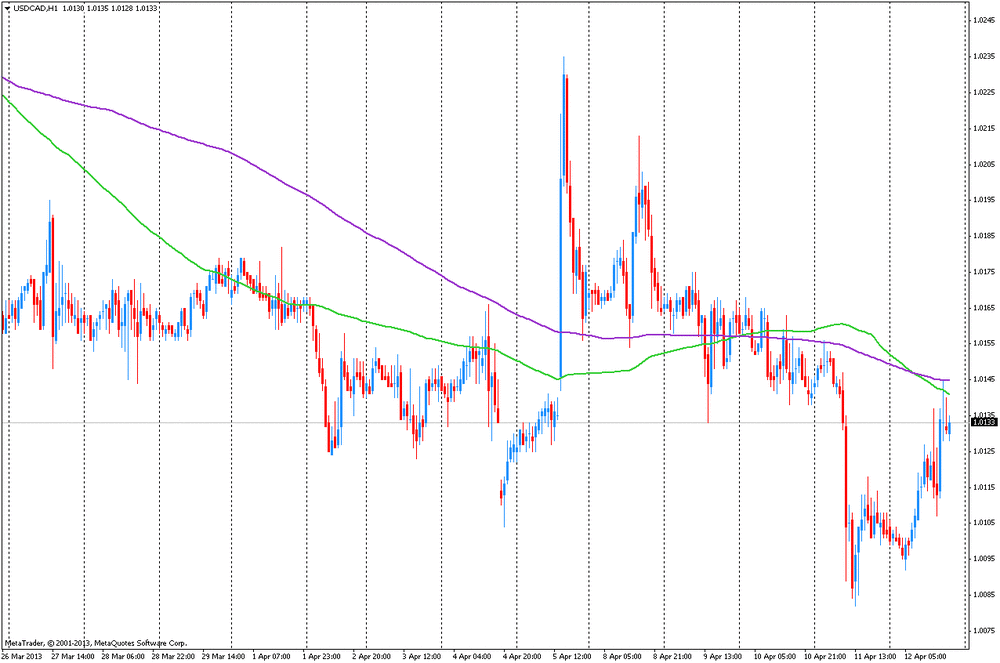
Task: Click the 1.0185 price axis label
Action: click(984, 235)
